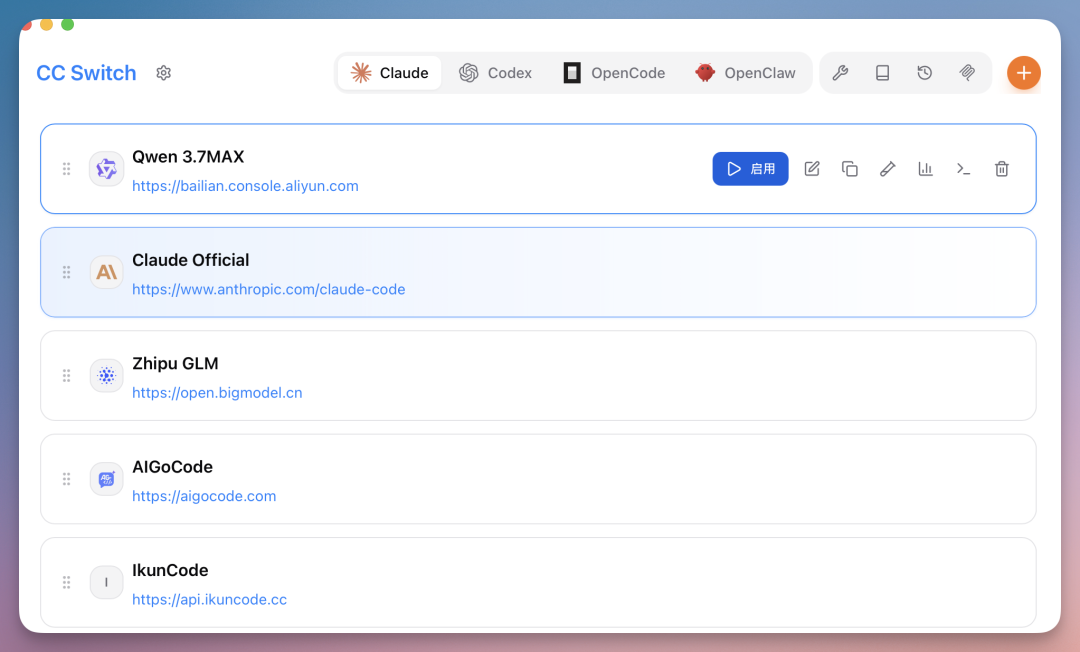The image size is (1080, 652).
Task: View usage chart for Qwen 3.7MAX
Action: [x=926, y=169]
